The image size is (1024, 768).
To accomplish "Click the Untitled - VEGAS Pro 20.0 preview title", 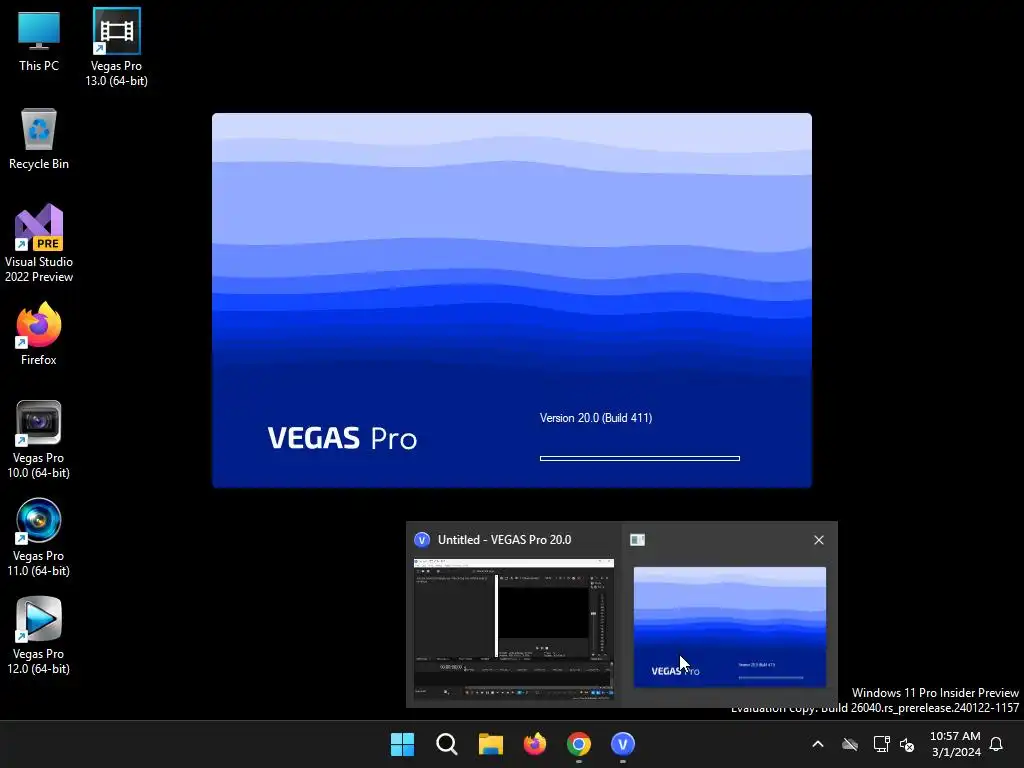I will pyautogui.click(x=504, y=540).
